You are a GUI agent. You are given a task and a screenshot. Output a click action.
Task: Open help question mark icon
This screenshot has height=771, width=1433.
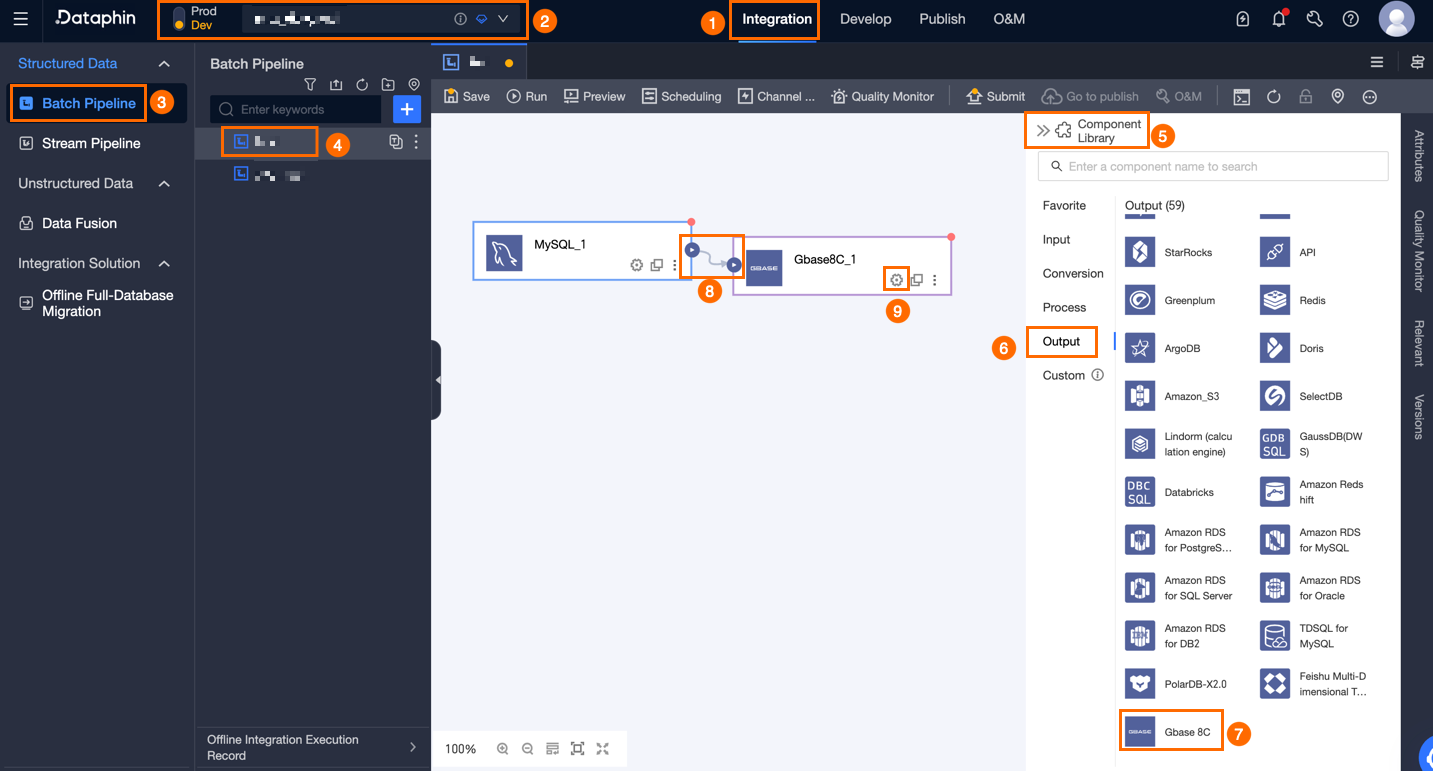click(1351, 19)
